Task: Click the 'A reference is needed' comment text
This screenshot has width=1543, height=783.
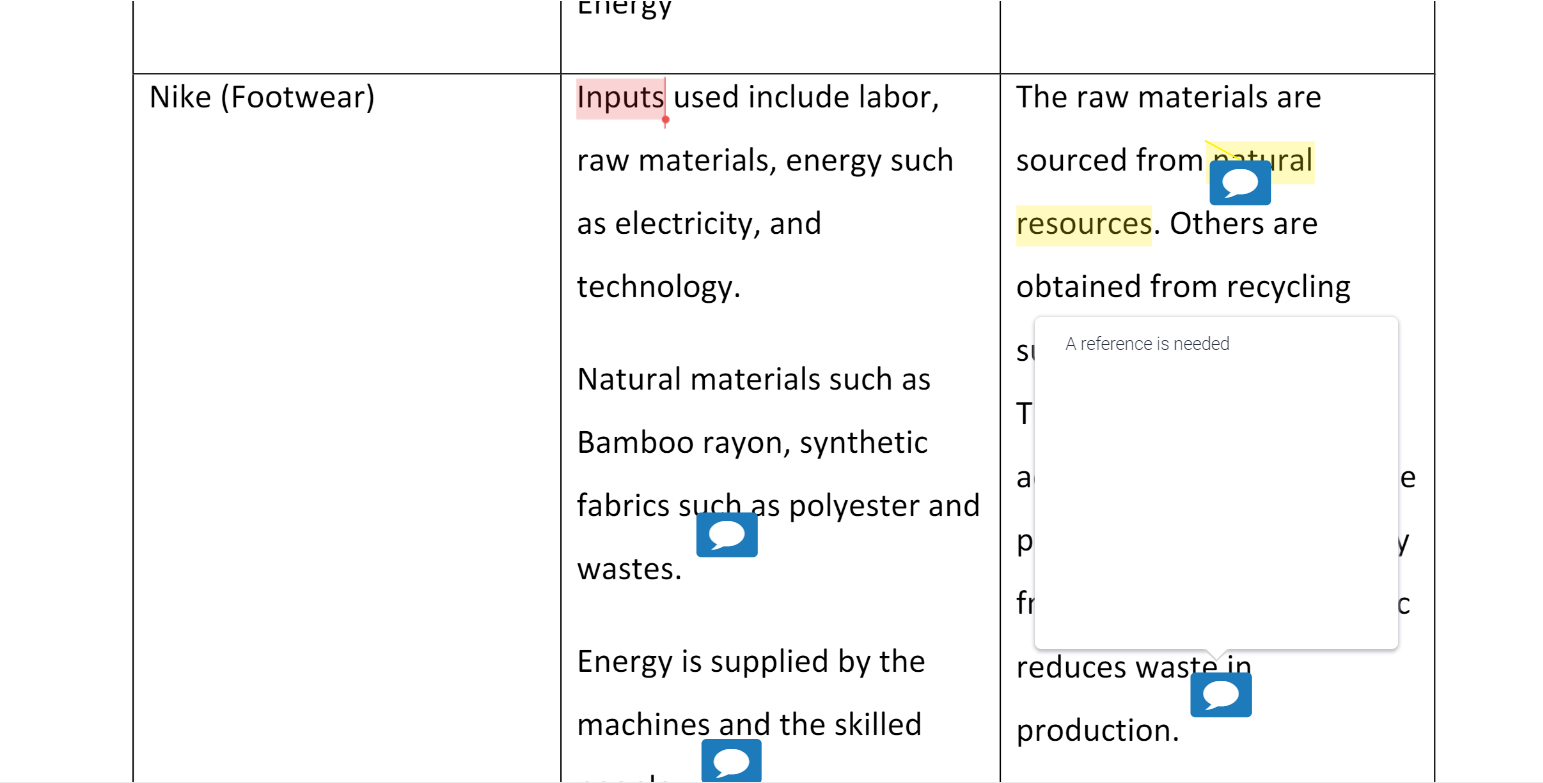Action: click(1147, 344)
